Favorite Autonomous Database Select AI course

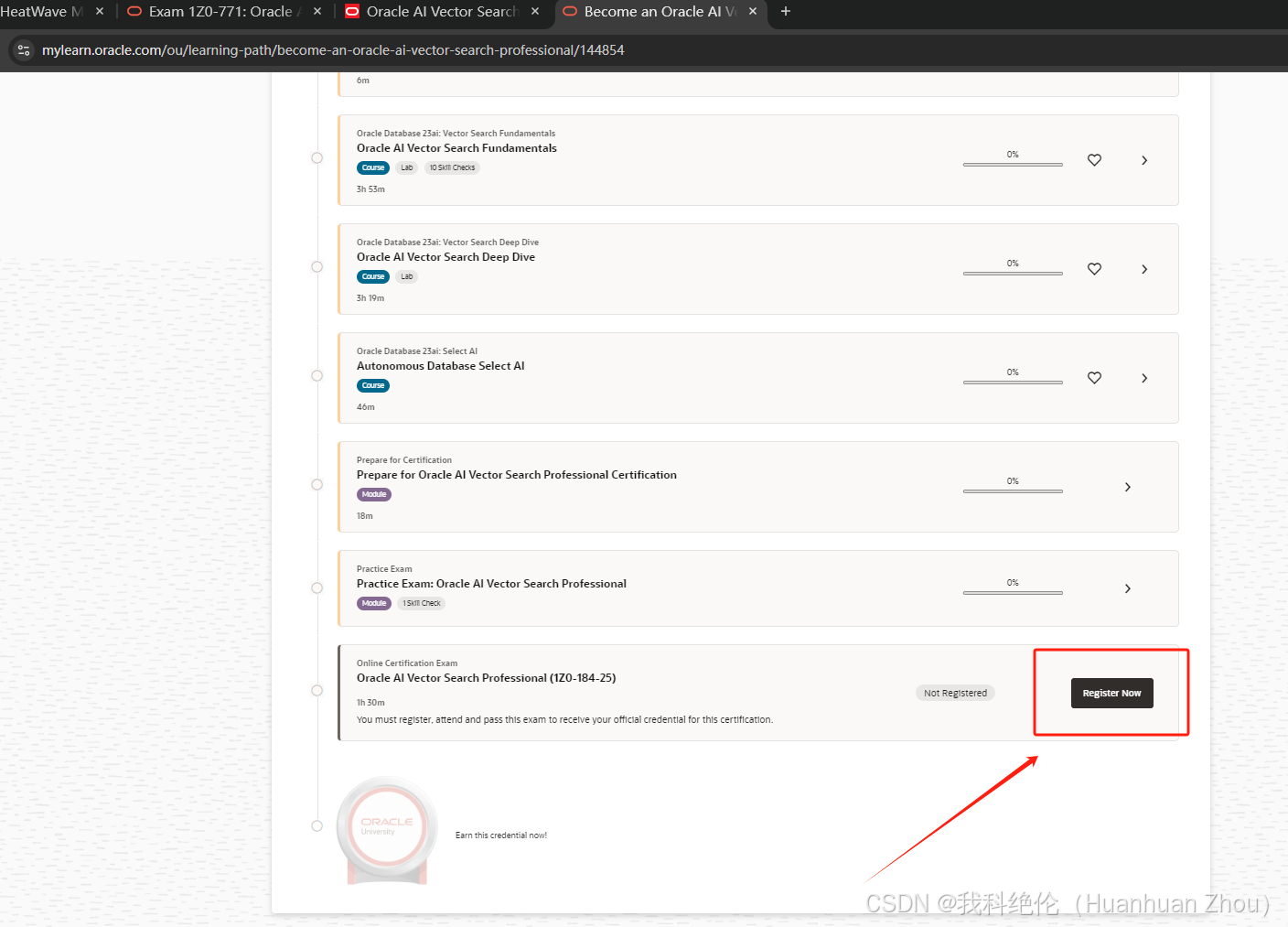coord(1094,378)
